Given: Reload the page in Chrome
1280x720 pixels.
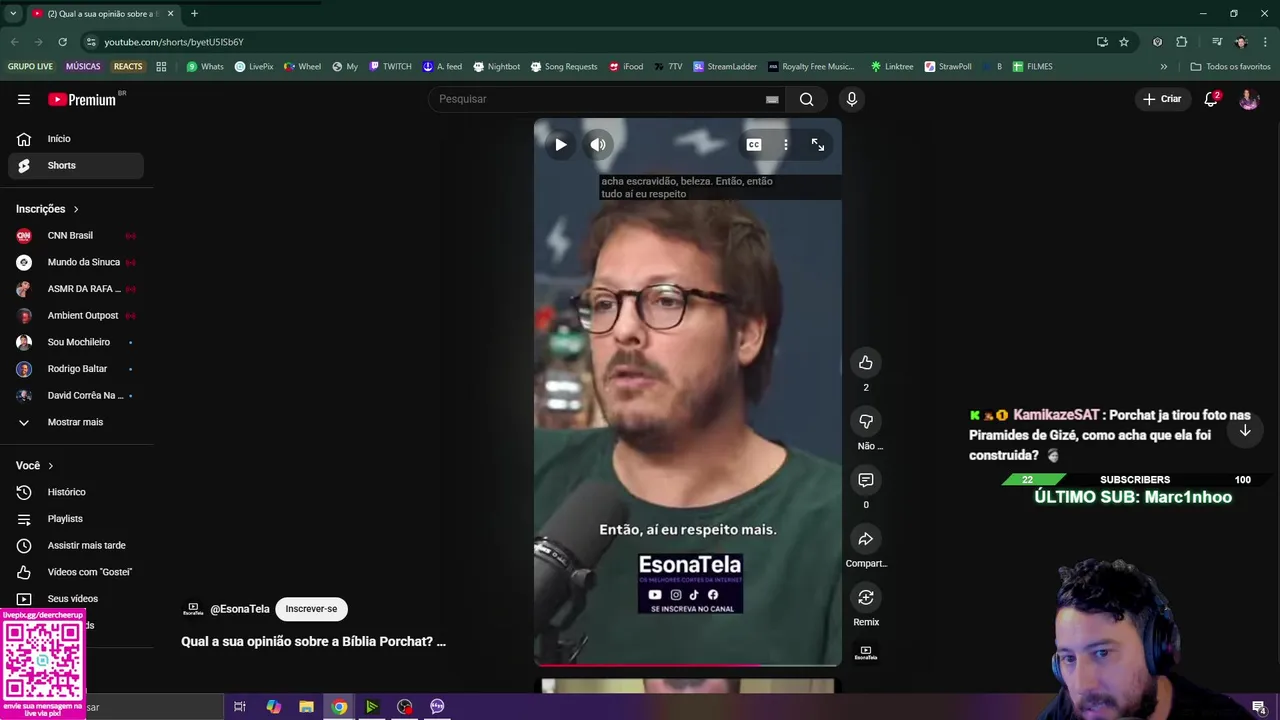Looking at the screenshot, I should click(62, 42).
